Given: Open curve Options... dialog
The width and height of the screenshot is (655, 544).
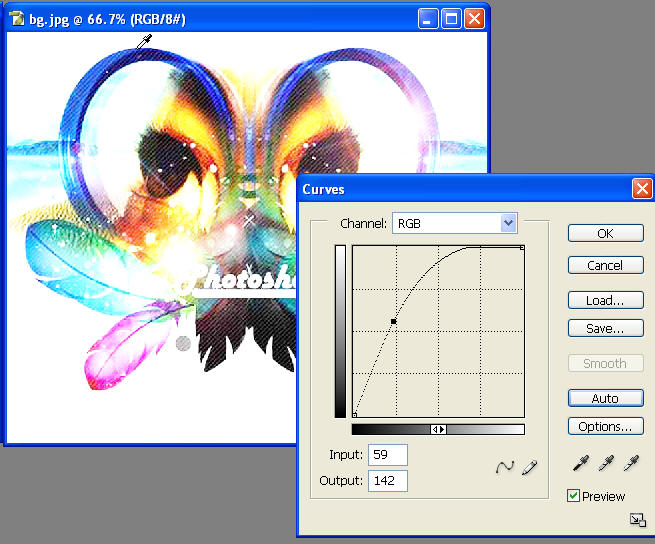Looking at the screenshot, I should (605, 427).
